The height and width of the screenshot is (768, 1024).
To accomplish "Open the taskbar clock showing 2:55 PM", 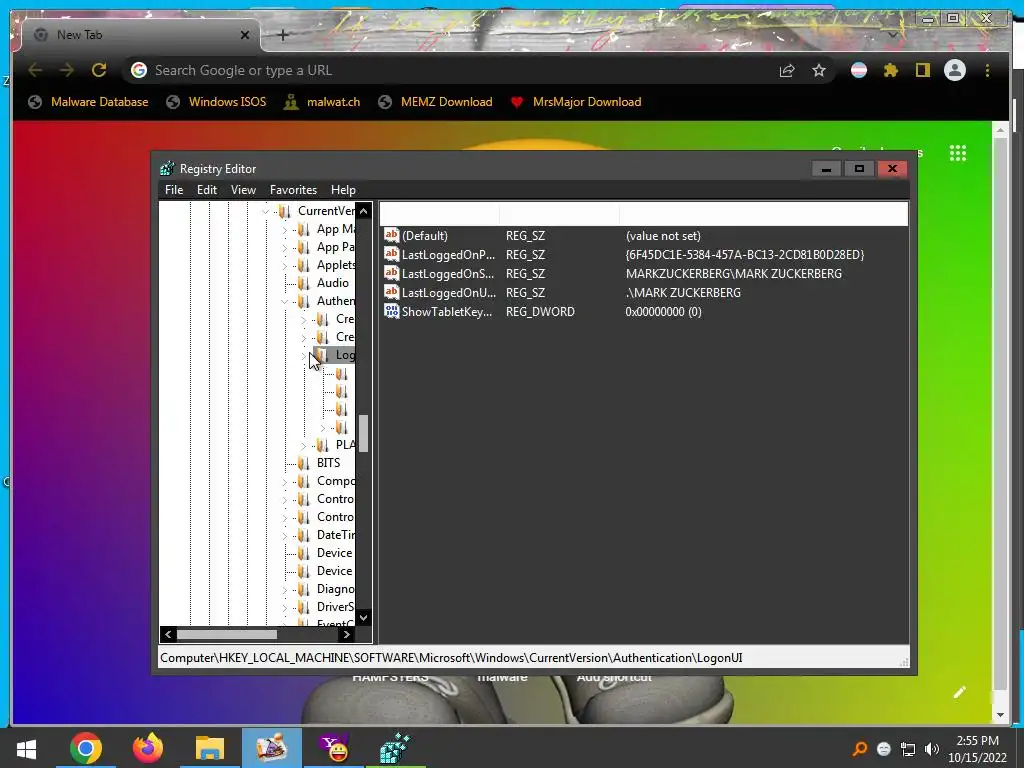I will [x=978, y=749].
